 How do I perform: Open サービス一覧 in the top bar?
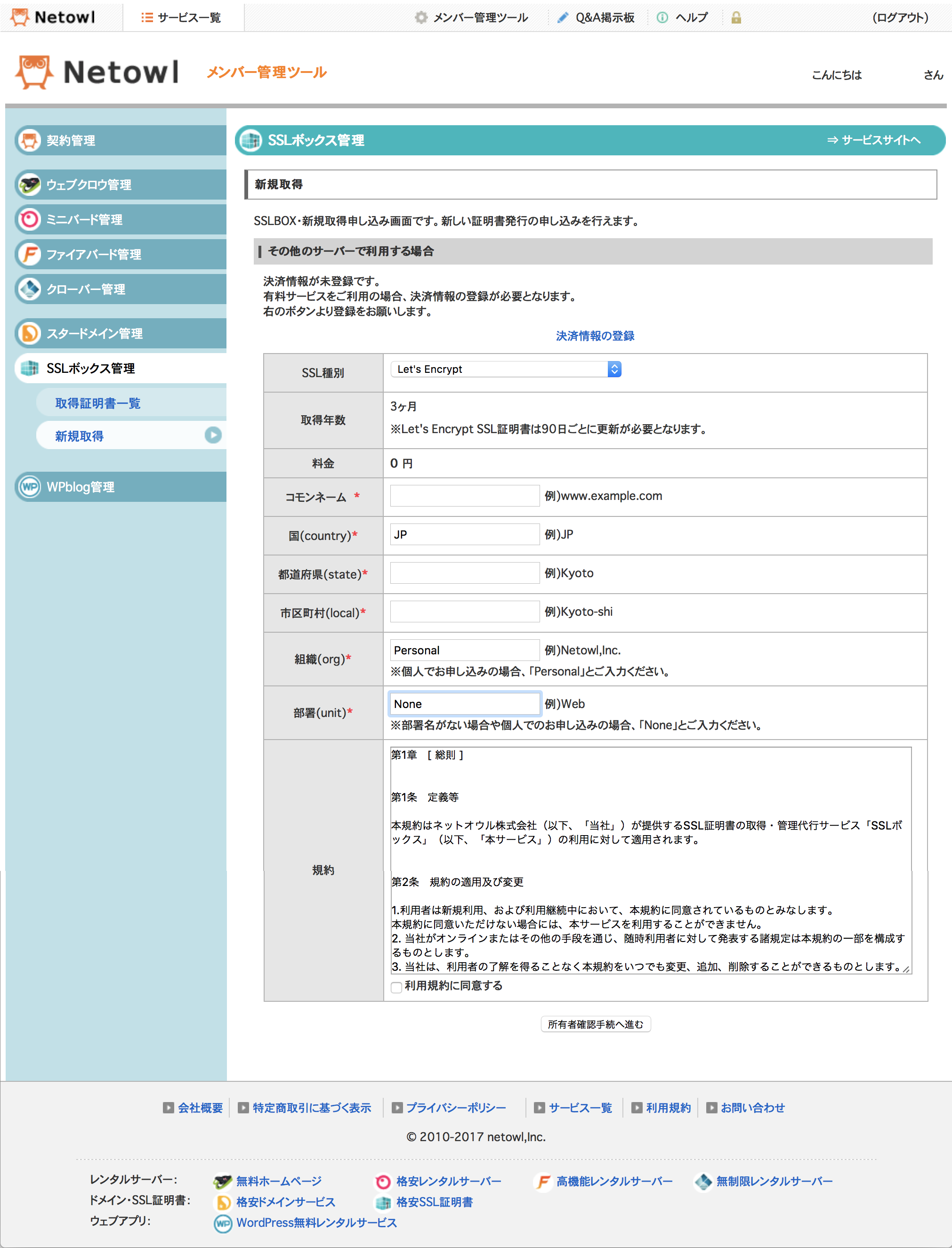tap(189, 17)
